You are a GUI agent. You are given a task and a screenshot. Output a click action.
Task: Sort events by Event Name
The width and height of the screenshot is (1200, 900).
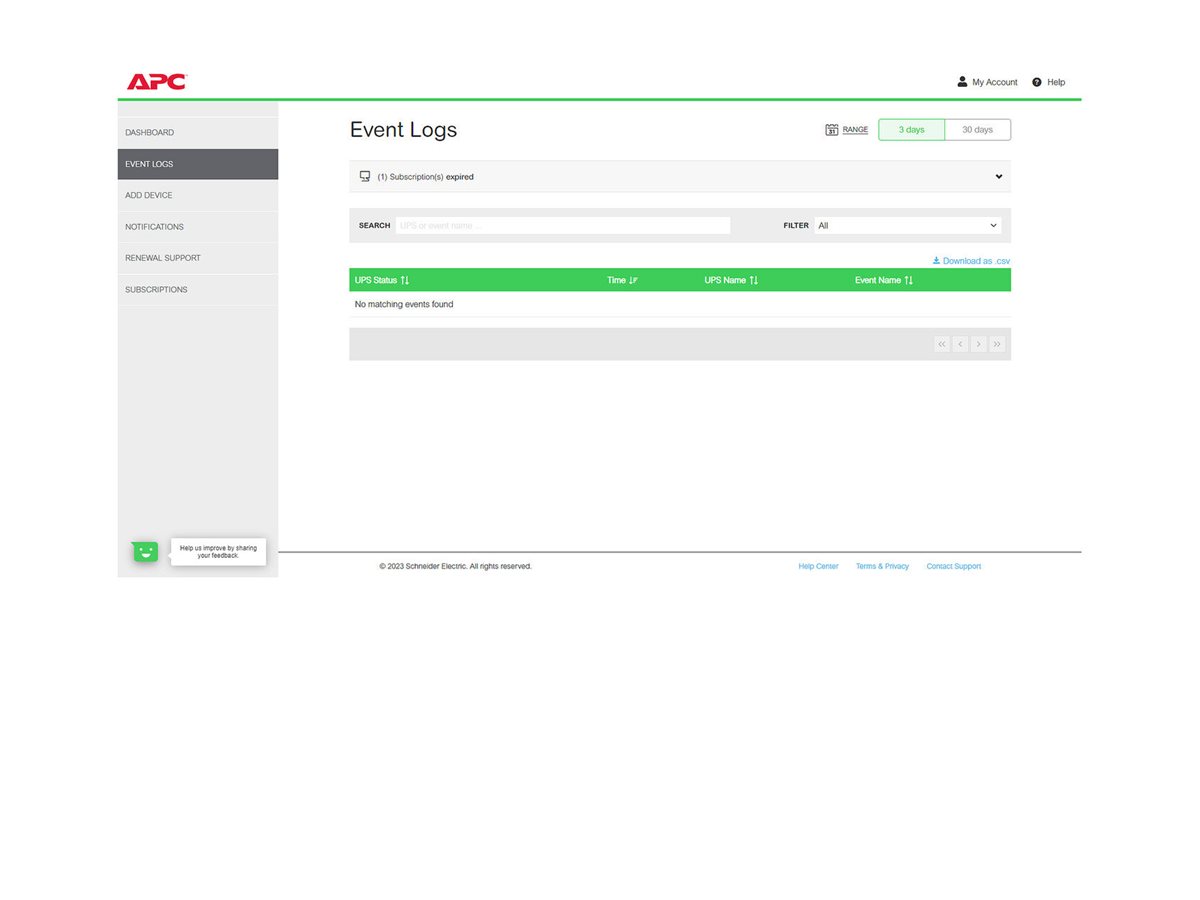(883, 280)
